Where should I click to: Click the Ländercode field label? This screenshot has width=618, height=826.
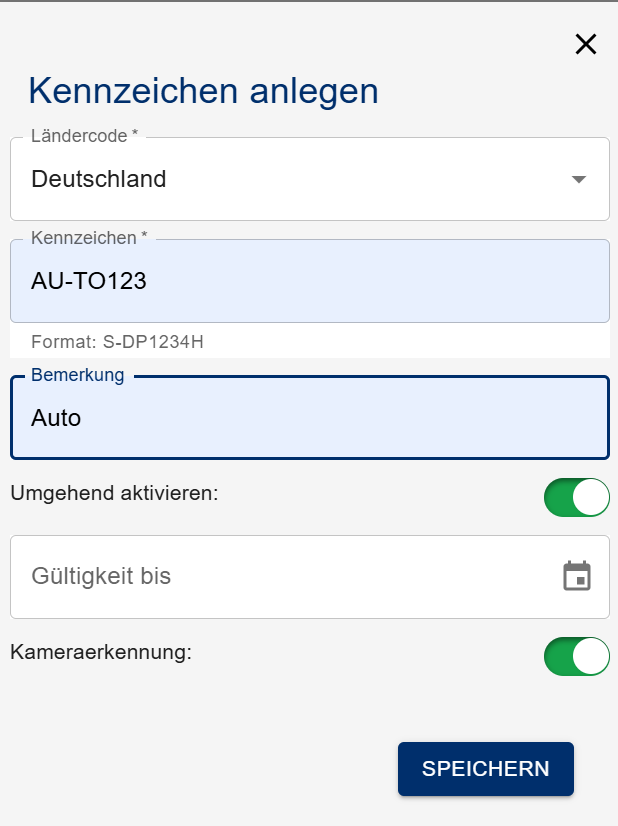(84, 136)
